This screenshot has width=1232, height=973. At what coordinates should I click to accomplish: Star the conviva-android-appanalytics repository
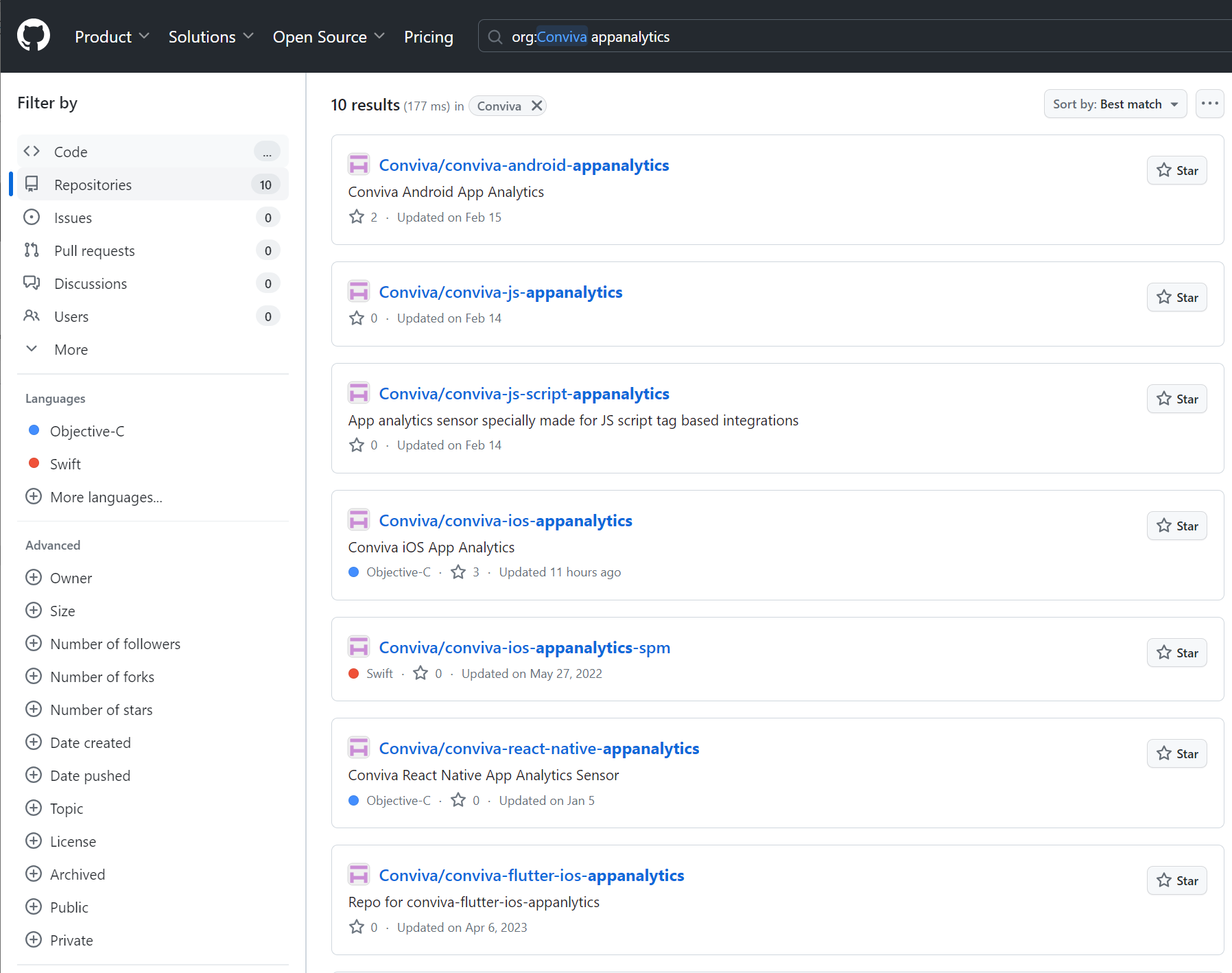(1176, 171)
